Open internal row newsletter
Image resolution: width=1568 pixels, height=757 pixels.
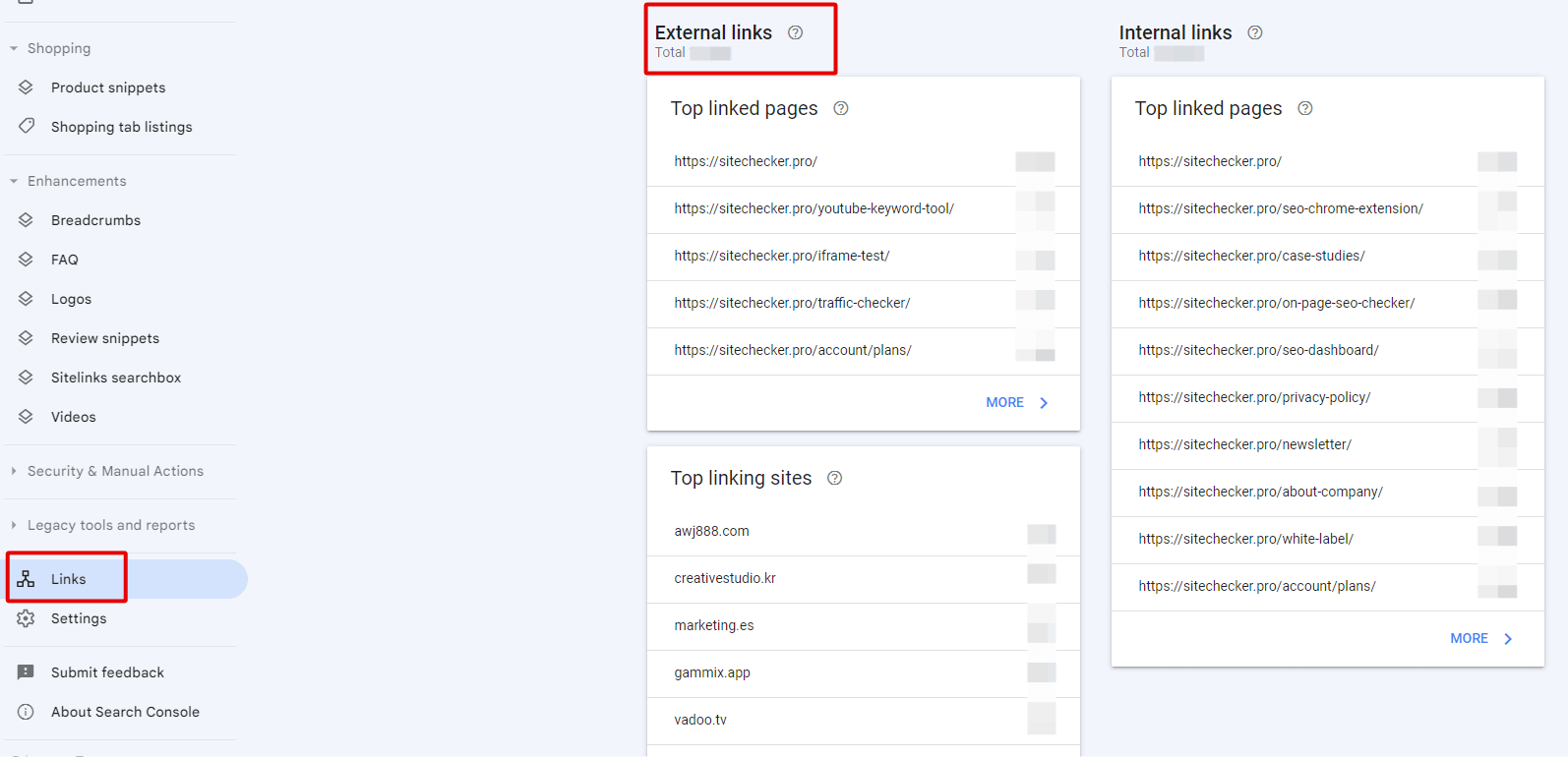click(1328, 445)
